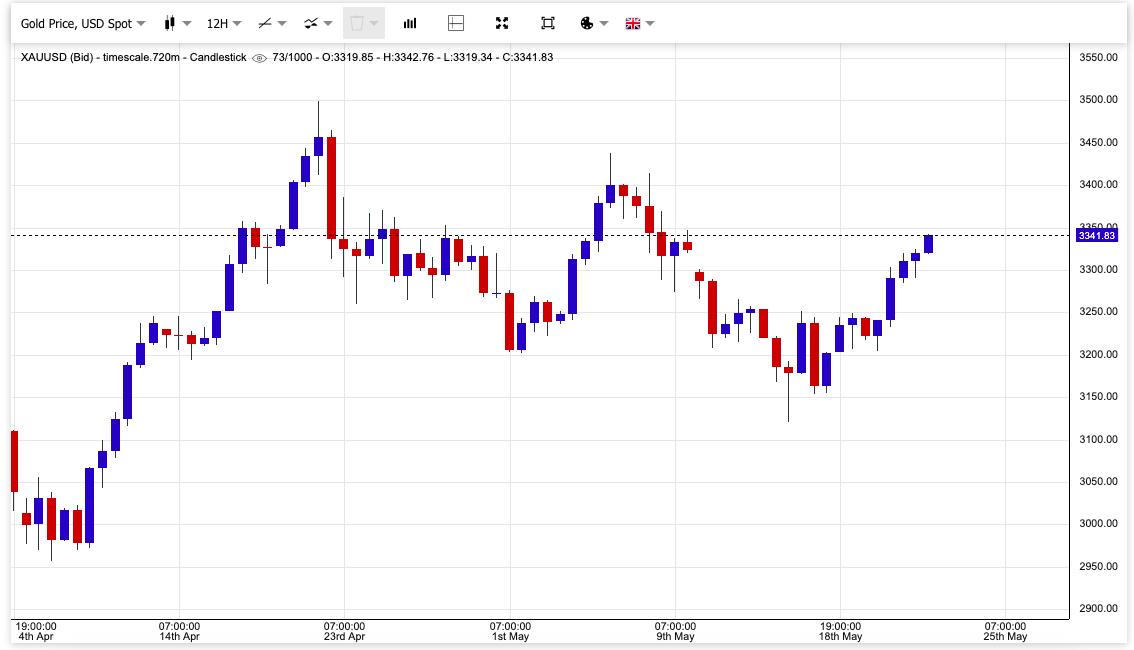Toggle the volume bars icon

410,23
